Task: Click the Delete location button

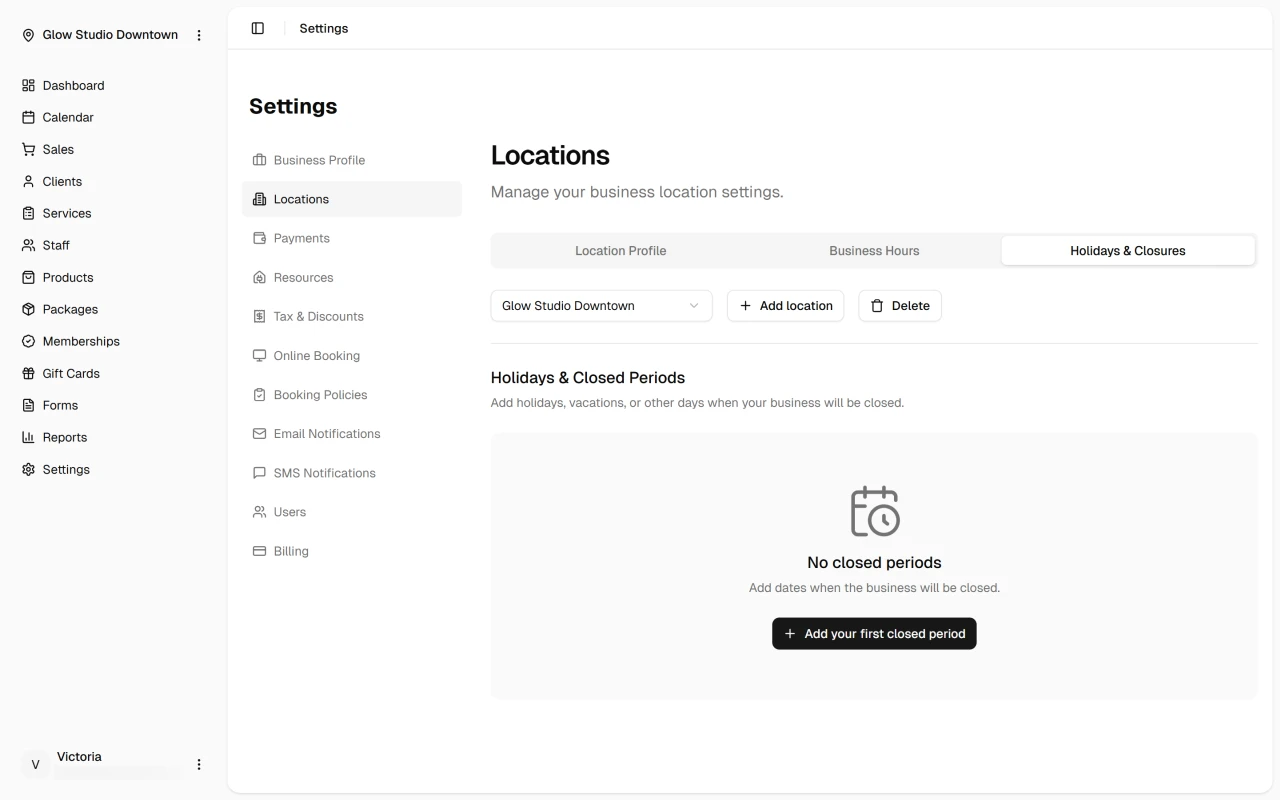Action: click(900, 306)
